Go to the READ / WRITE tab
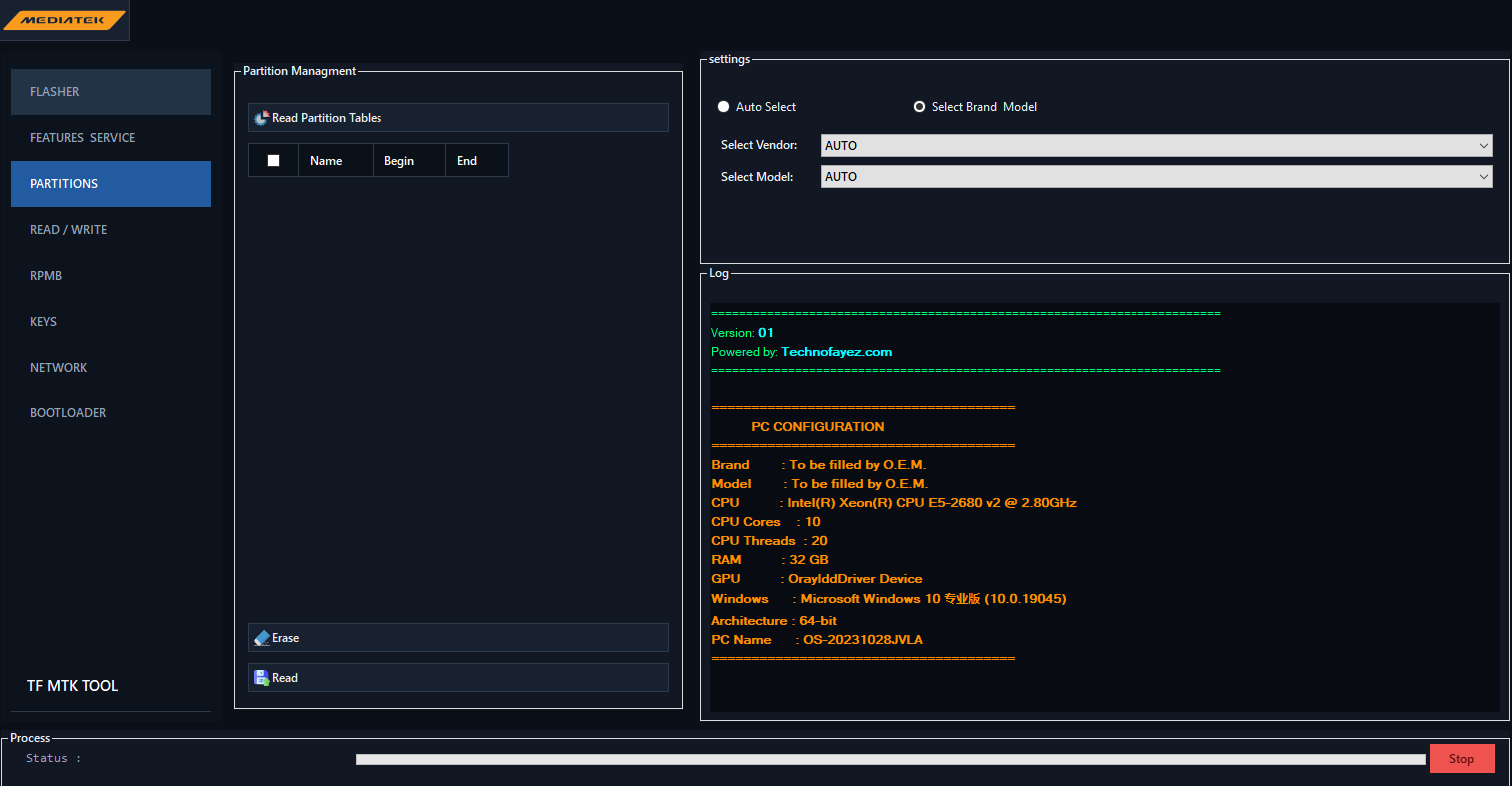This screenshot has width=1512, height=786. click(x=111, y=230)
